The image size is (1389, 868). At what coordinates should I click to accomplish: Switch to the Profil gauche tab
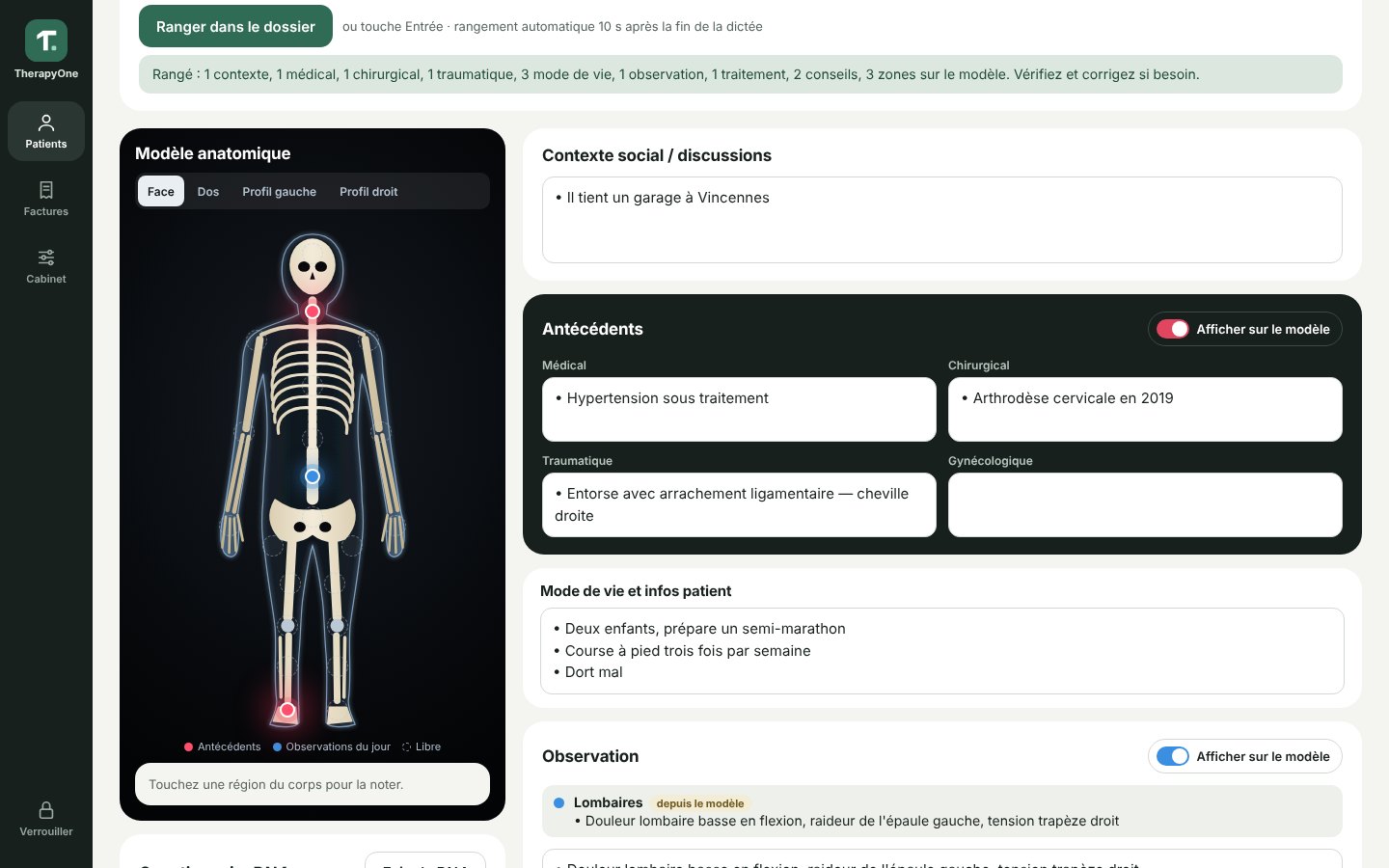[x=280, y=191]
